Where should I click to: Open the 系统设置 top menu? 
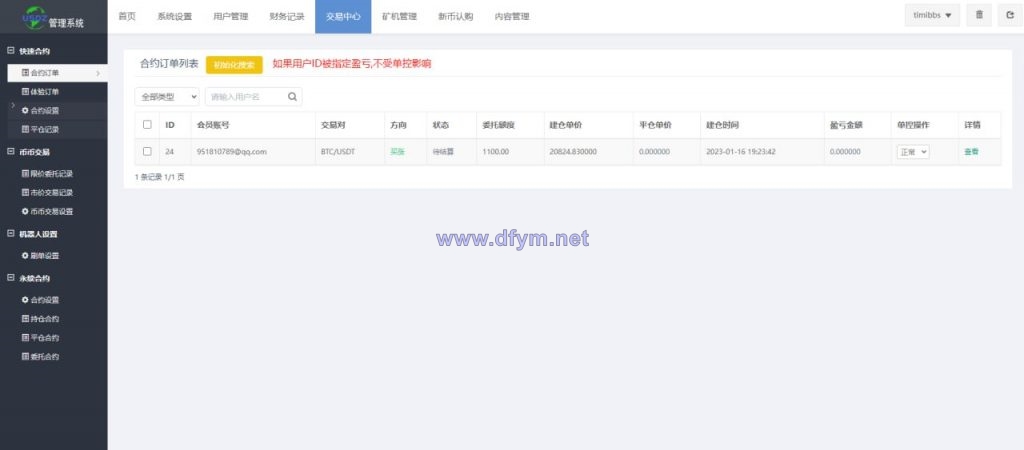click(174, 17)
